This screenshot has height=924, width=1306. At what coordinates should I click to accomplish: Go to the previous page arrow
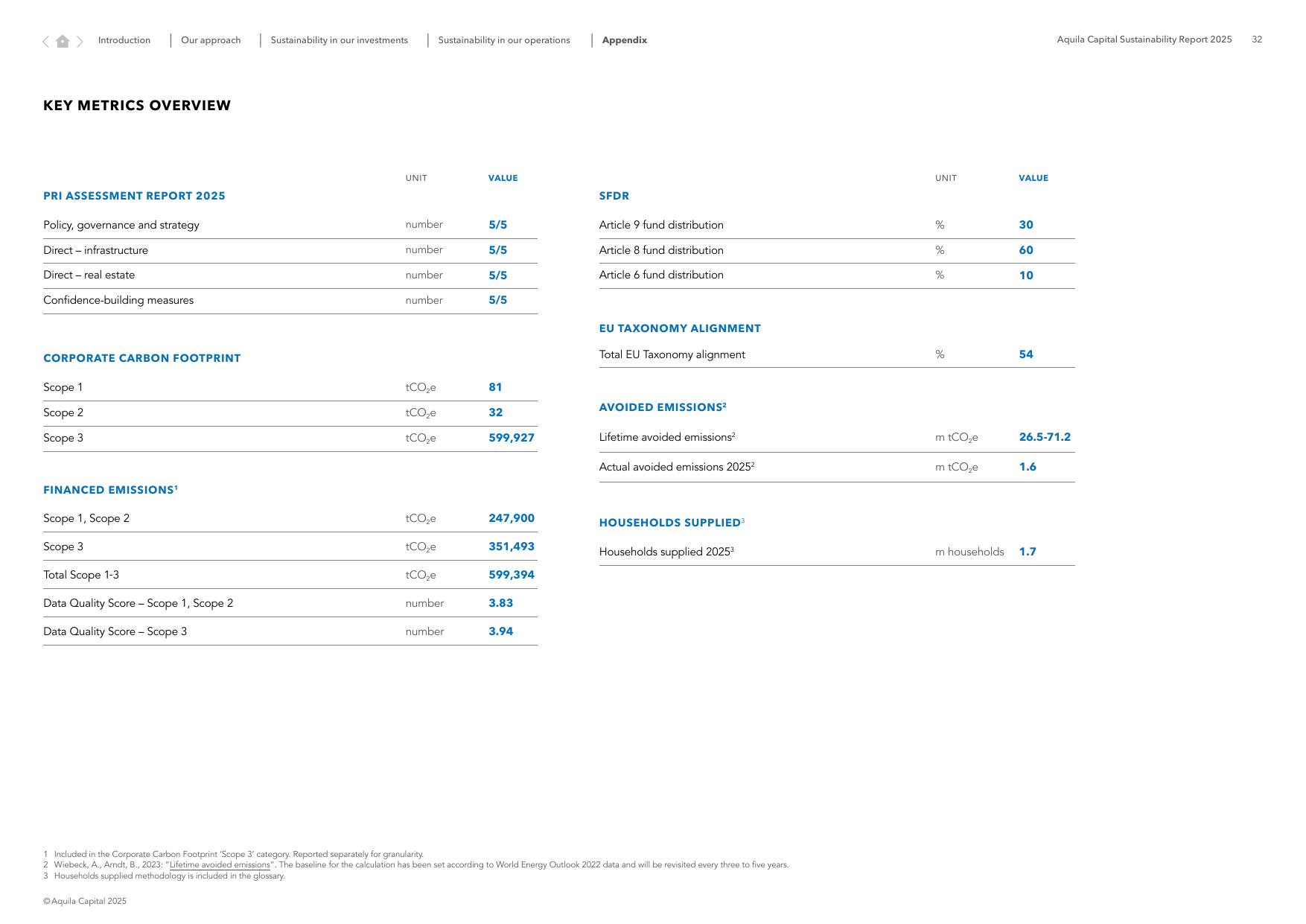pyautogui.click(x=46, y=42)
